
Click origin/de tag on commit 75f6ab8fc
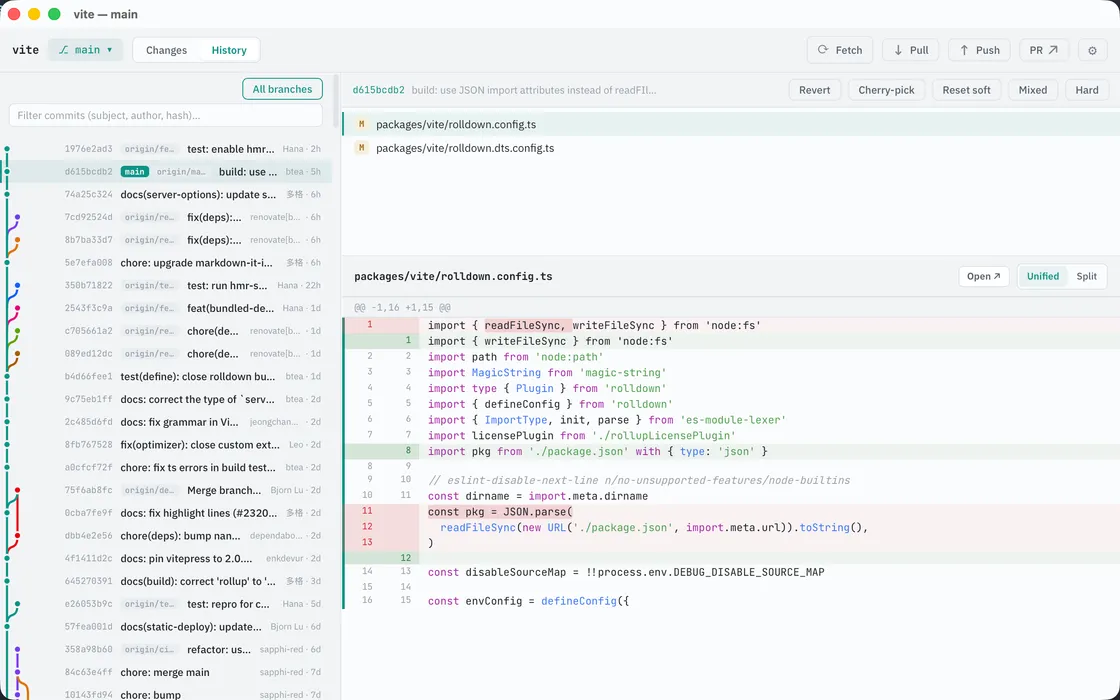149,490
